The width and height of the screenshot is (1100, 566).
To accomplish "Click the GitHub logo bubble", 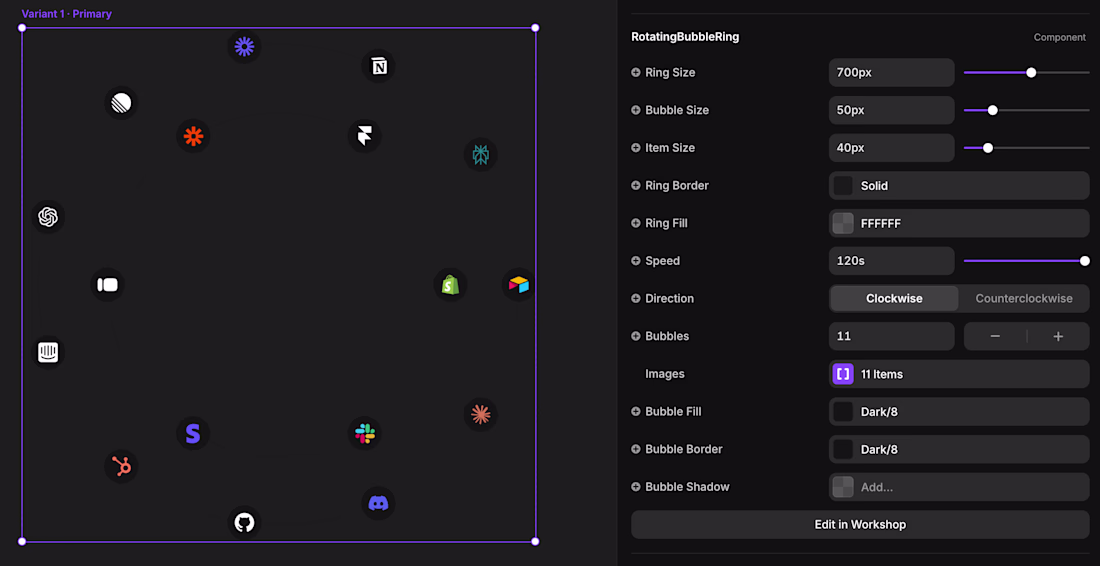I will point(244,523).
